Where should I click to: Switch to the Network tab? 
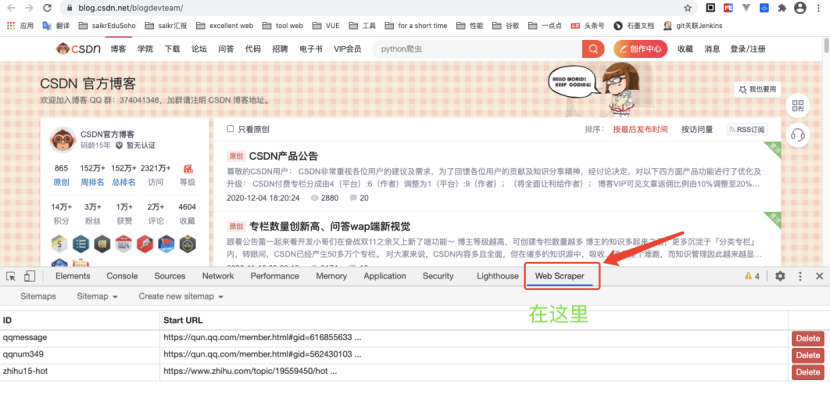pos(218,276)
